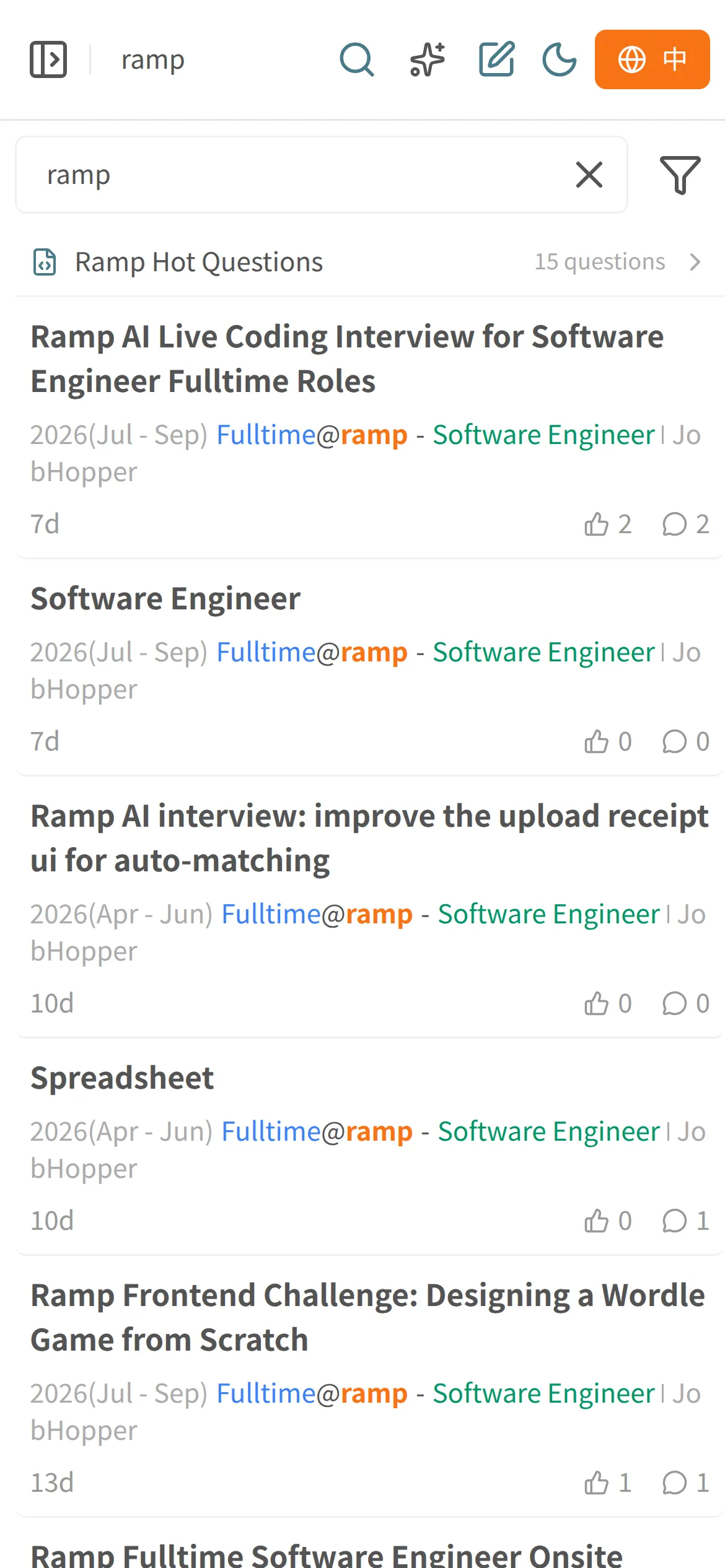Expand the 15 questions chevron
Image resolution: width=725 pixels, height=1568 pixels.
tap(695, 262)
